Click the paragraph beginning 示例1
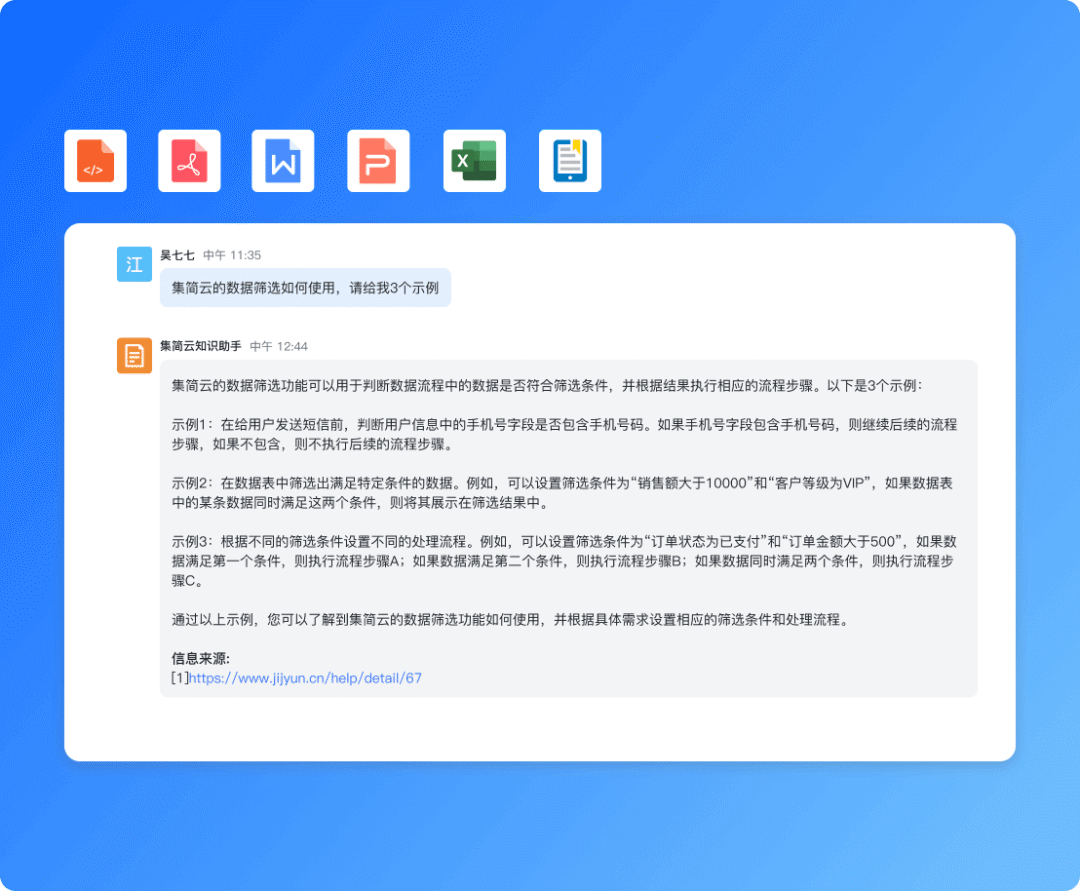1080x891 pixels. point(564,434)
